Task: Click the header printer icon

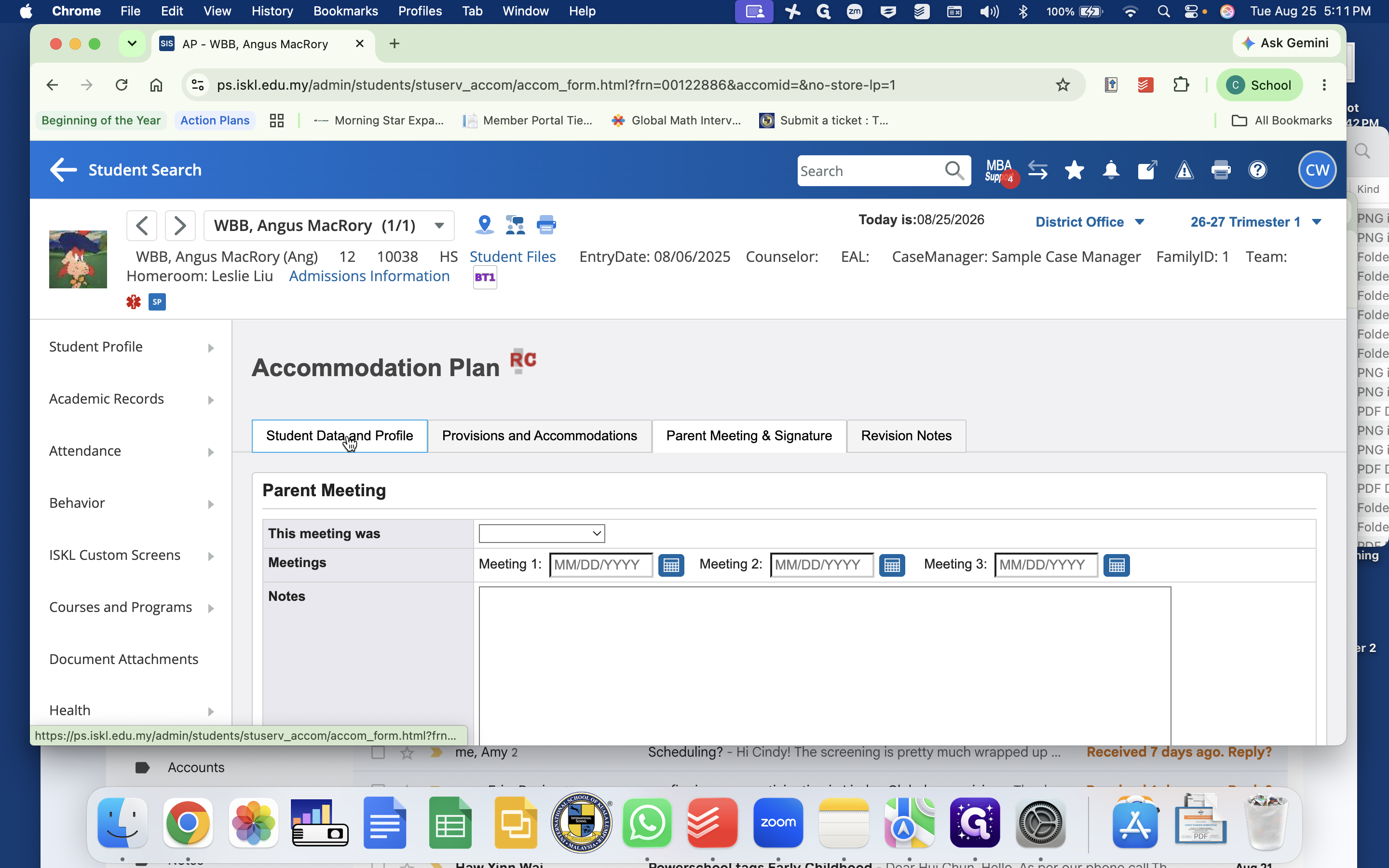Action: pyautogui.click(x=1221, y=170)
